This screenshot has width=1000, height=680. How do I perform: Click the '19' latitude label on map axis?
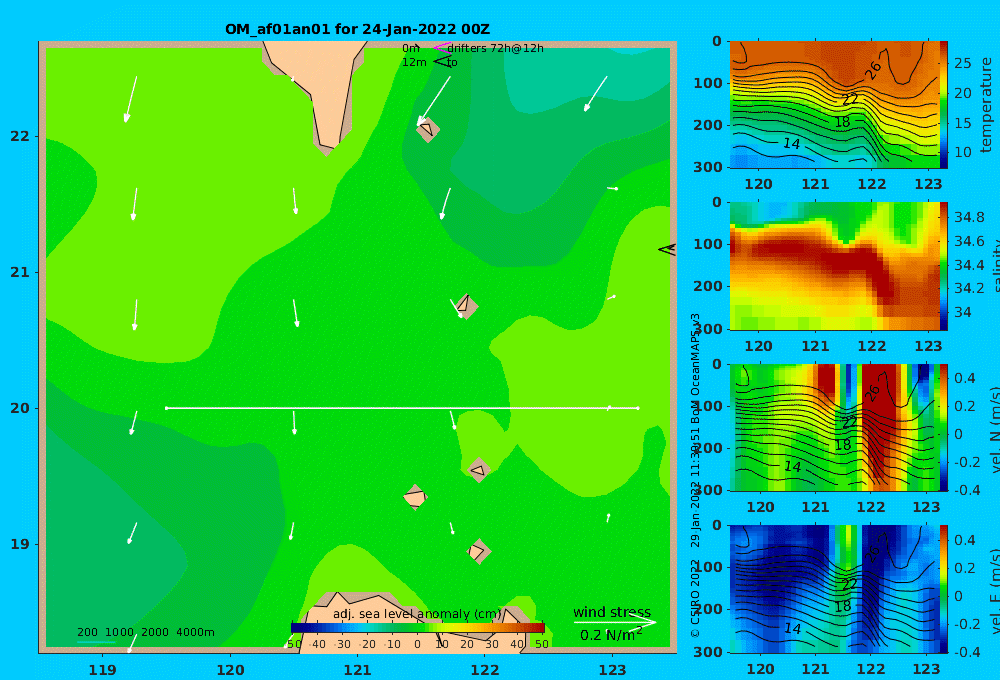pyautogui.click(x=20, y=544)
